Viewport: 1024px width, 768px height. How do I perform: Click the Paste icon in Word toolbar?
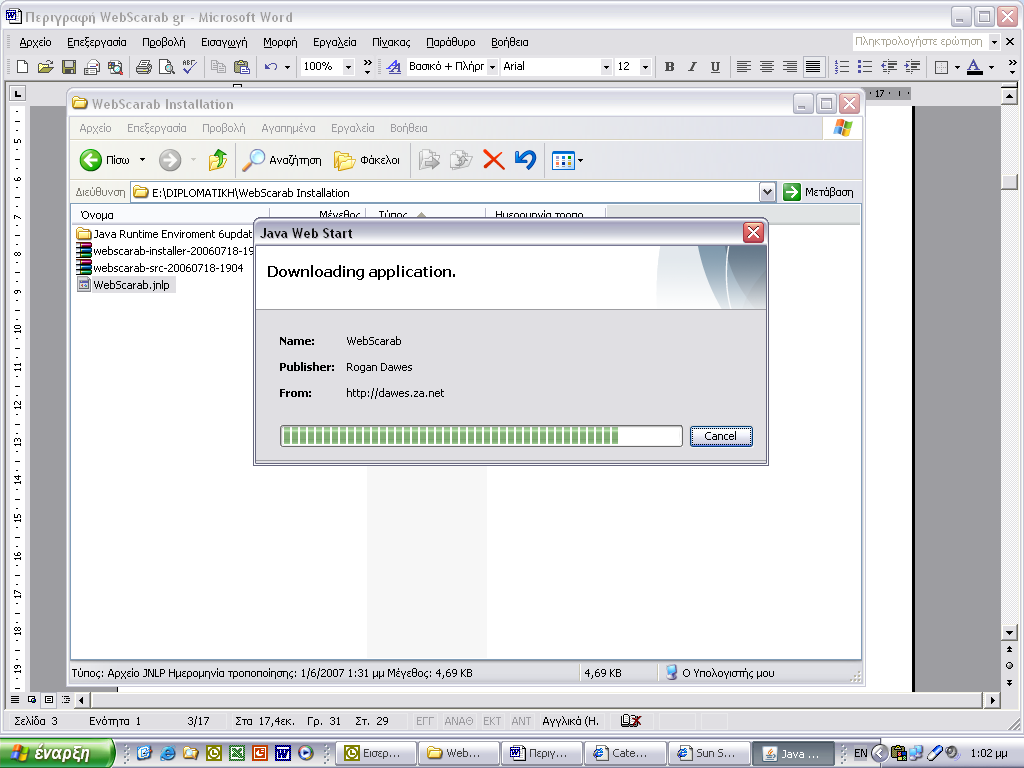point(242,67)
